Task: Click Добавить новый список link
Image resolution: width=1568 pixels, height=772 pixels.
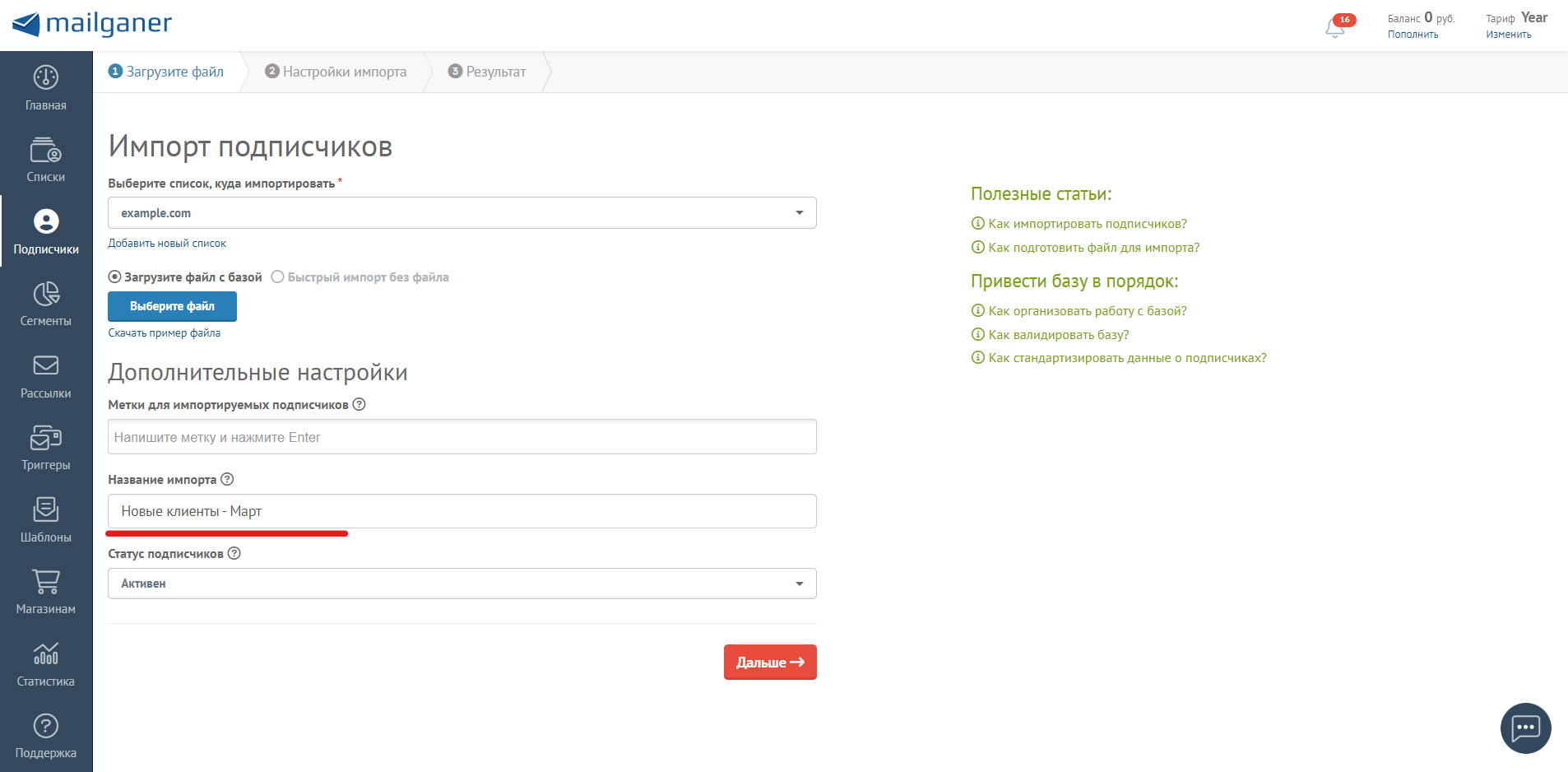Action: click(167, 244)
